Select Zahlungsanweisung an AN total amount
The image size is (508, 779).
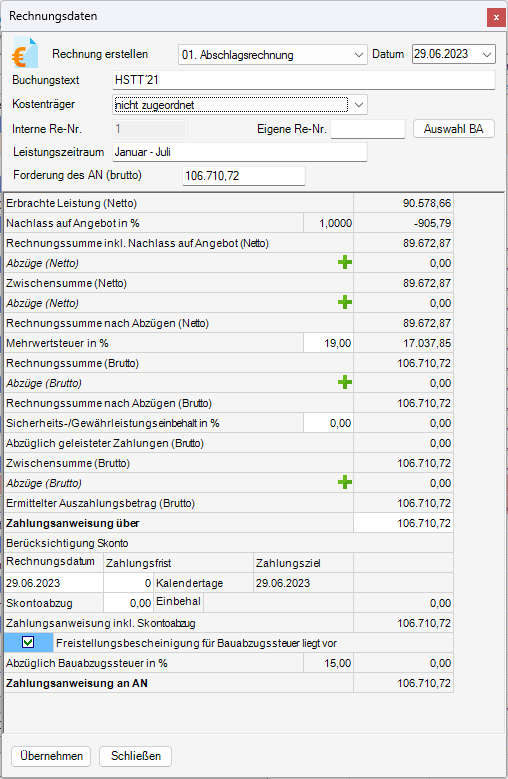tap(403, 683)
